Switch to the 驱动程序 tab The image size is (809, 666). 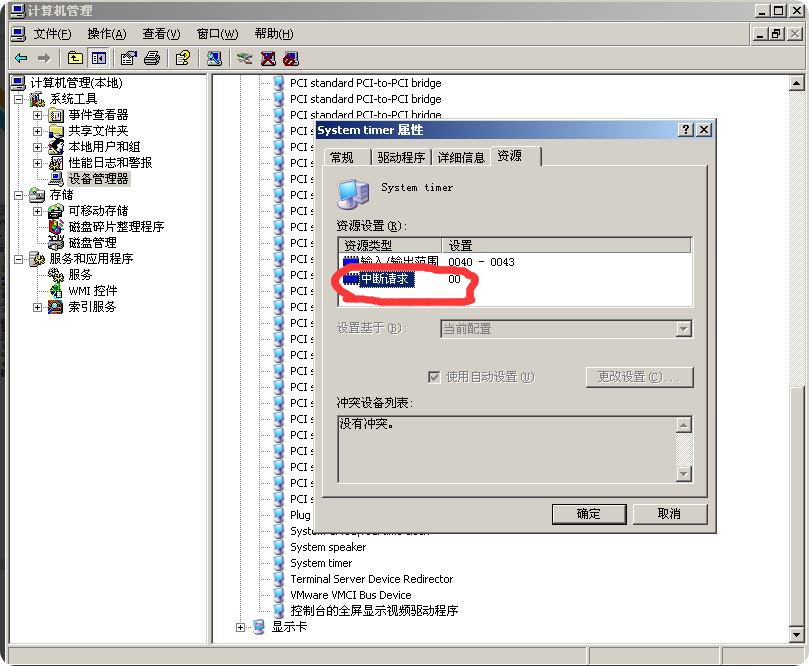pos(401,157)
